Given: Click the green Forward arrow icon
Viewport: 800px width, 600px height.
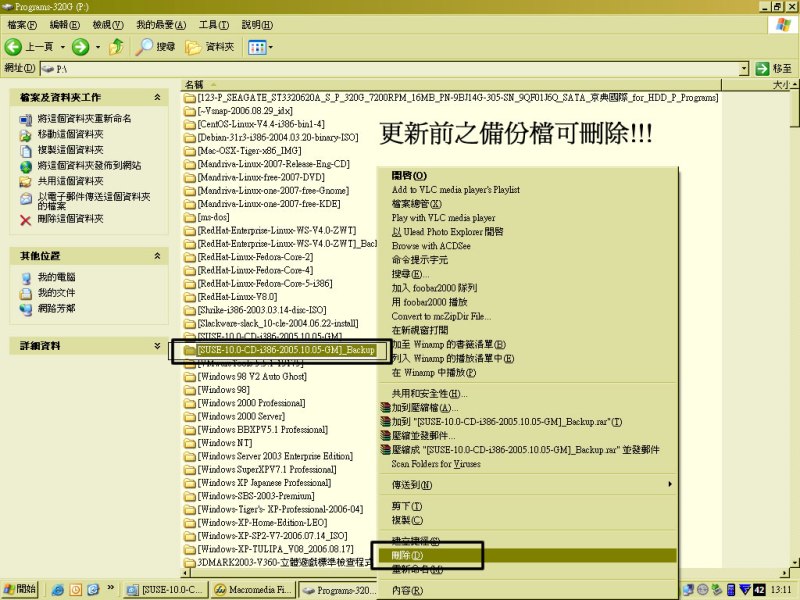Looking at the screenshot, I should 80,47.
